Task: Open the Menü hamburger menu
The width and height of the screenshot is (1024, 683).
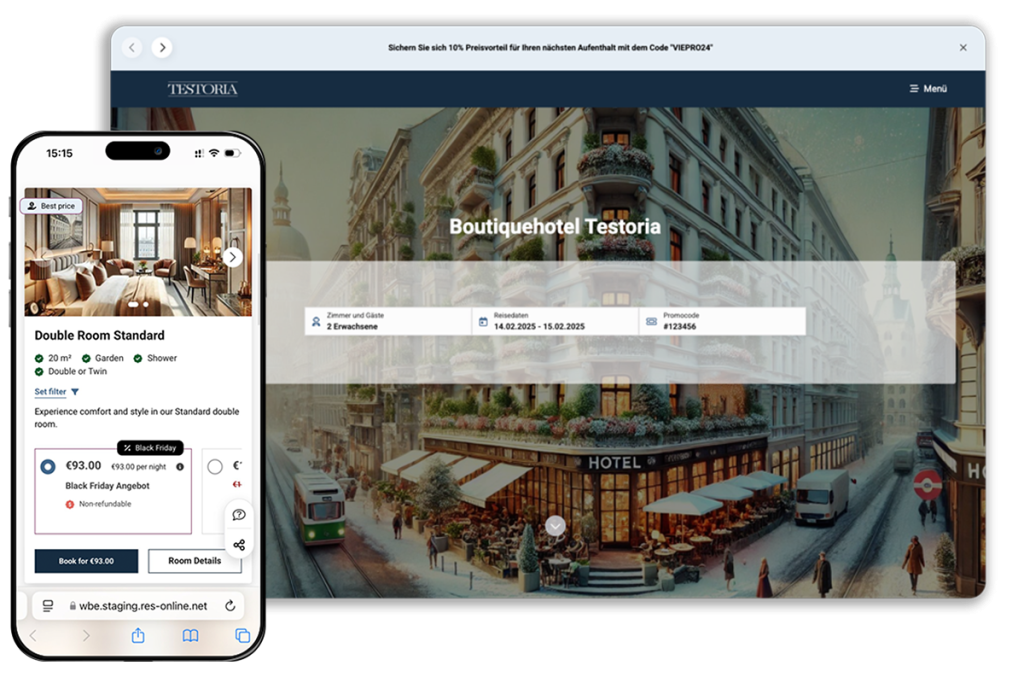Action: [928, 89]
